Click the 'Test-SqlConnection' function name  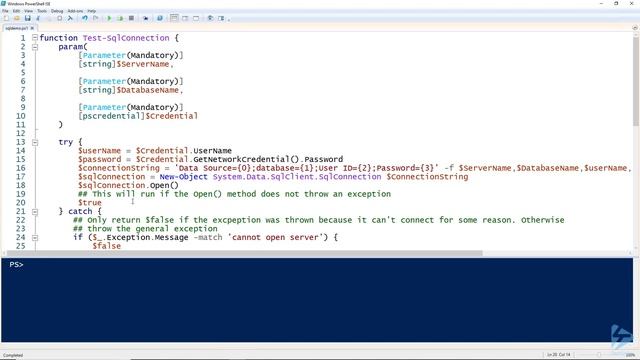point(126,38)
